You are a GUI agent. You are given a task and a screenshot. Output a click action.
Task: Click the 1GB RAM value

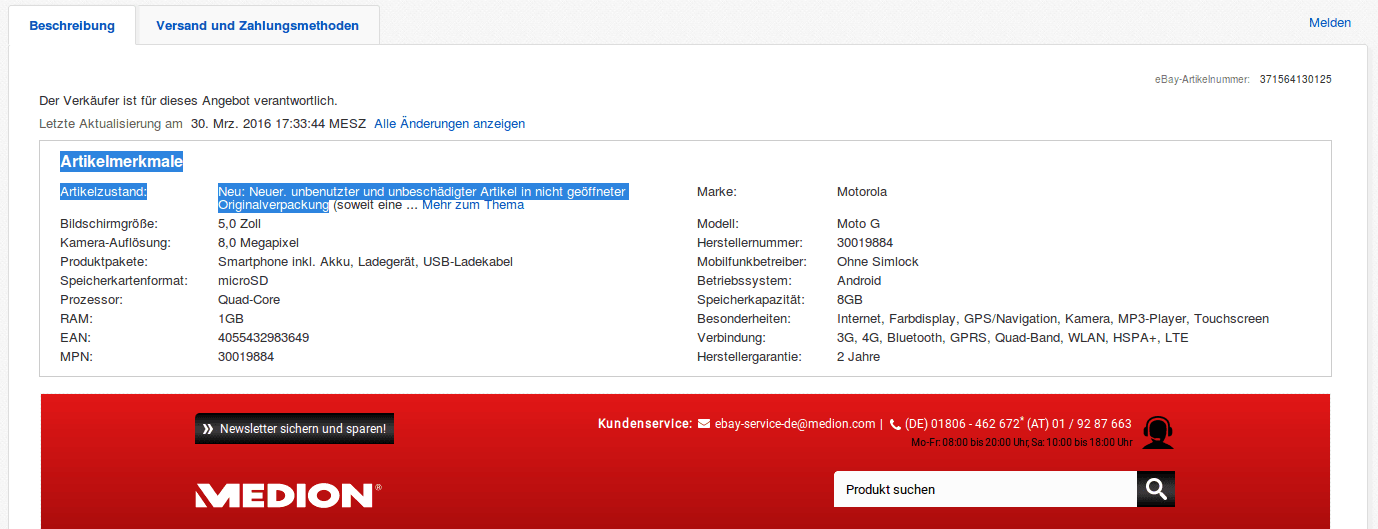click(231, 319)
